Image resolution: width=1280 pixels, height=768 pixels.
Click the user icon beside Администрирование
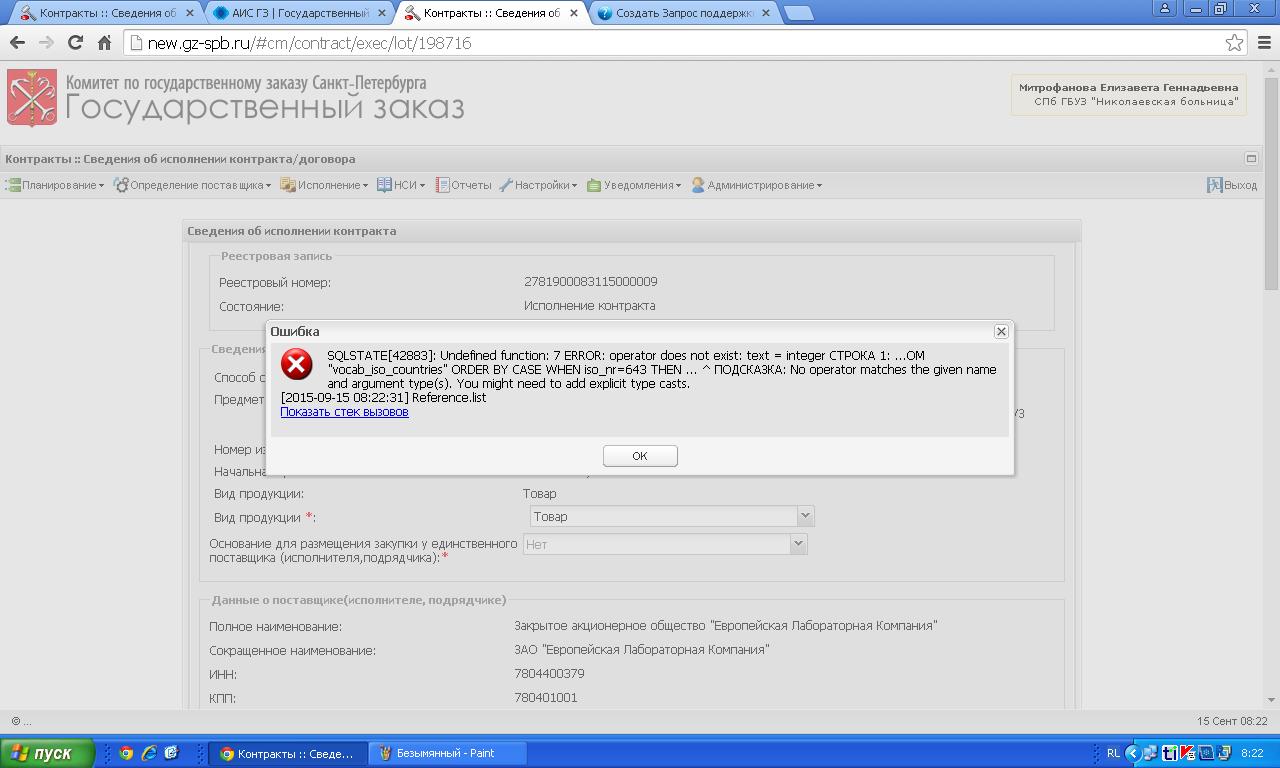point(698,185)
